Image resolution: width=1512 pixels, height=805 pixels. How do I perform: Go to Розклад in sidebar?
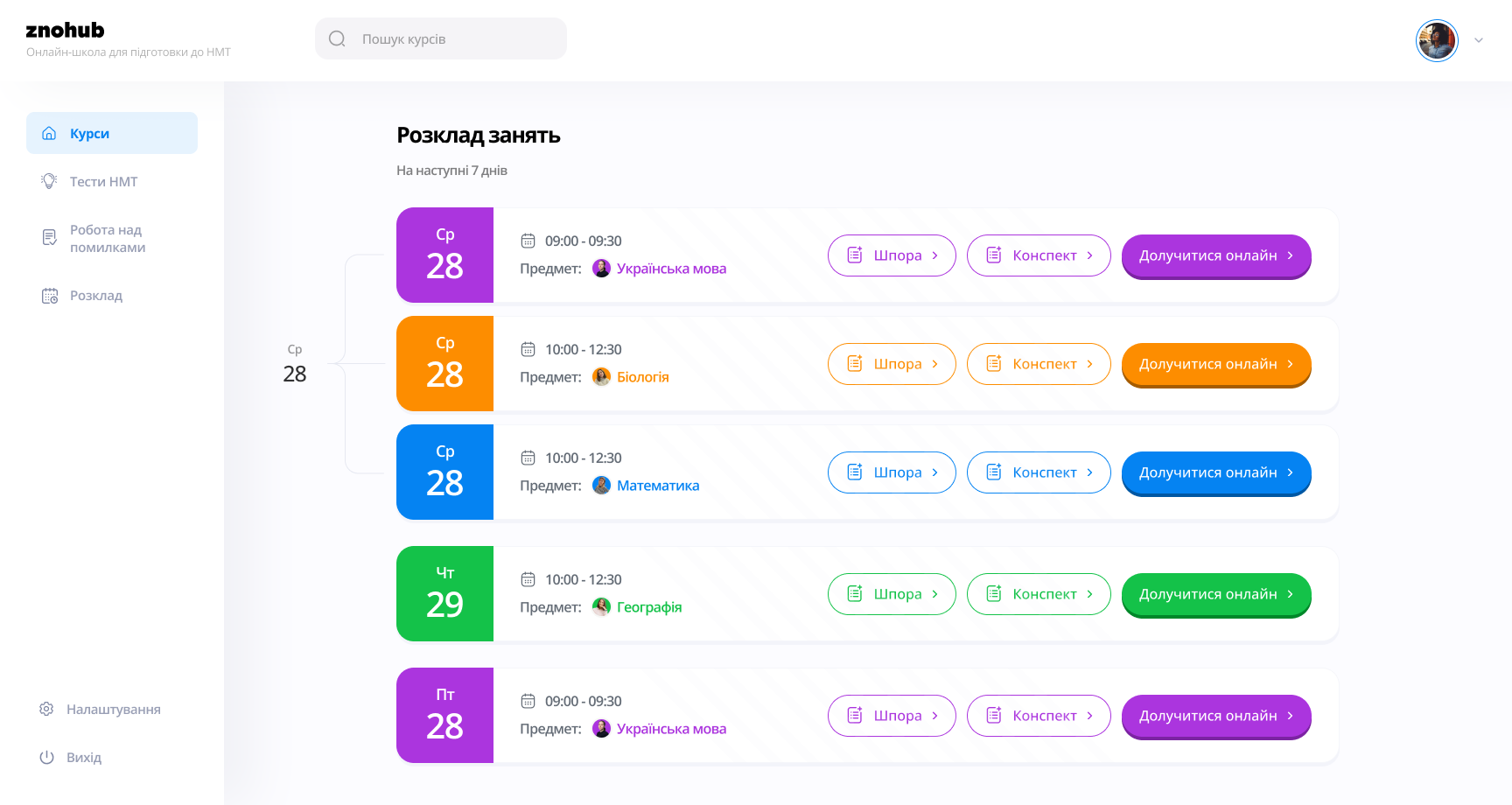(96, 295)
